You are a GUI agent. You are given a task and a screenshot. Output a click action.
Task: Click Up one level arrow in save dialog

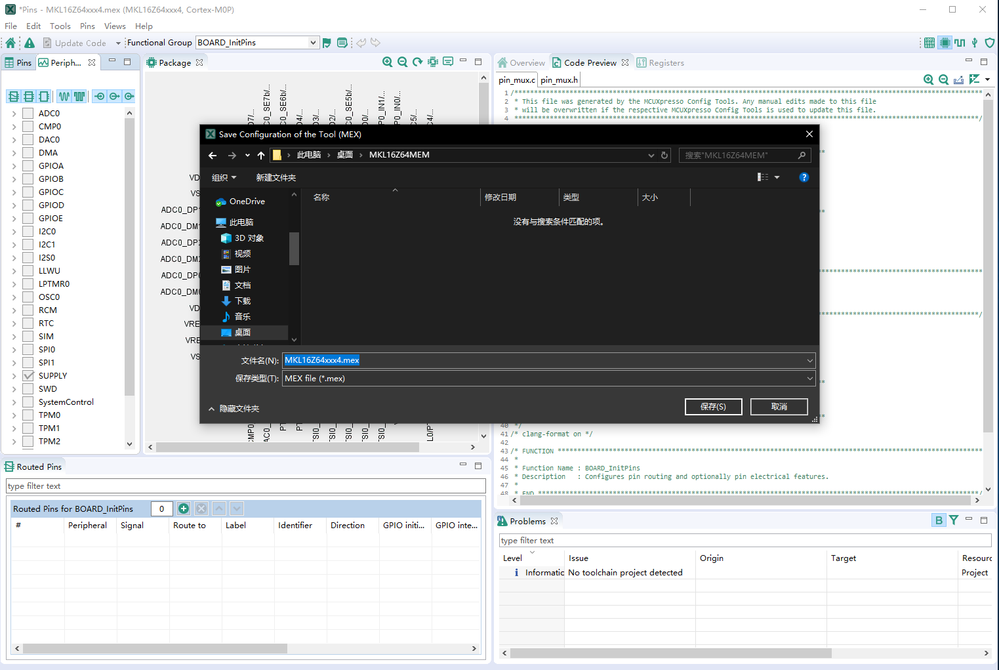point(261,155)
